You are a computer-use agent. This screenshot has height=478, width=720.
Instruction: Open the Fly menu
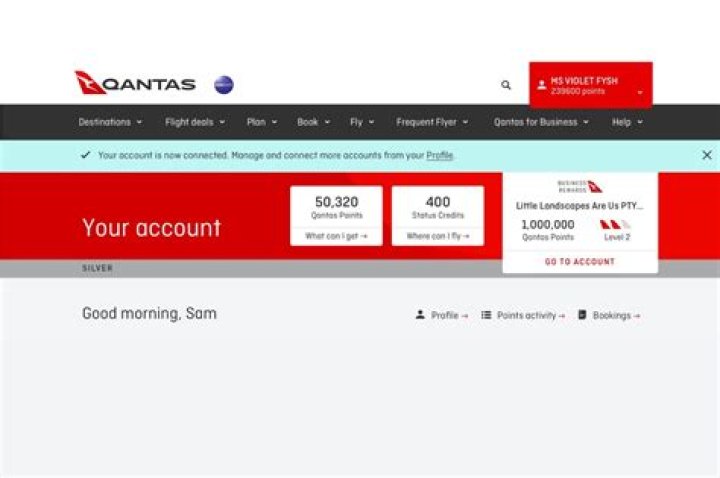362,122
